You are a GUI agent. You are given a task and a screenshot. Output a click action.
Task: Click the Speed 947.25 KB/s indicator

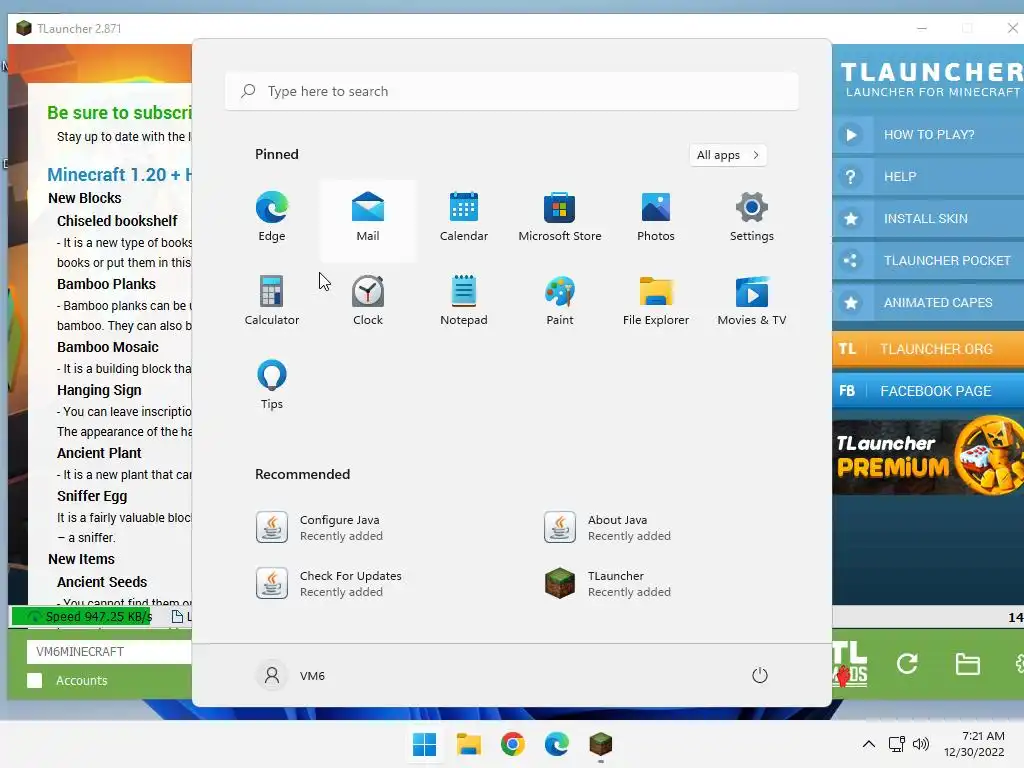[82, 616]
